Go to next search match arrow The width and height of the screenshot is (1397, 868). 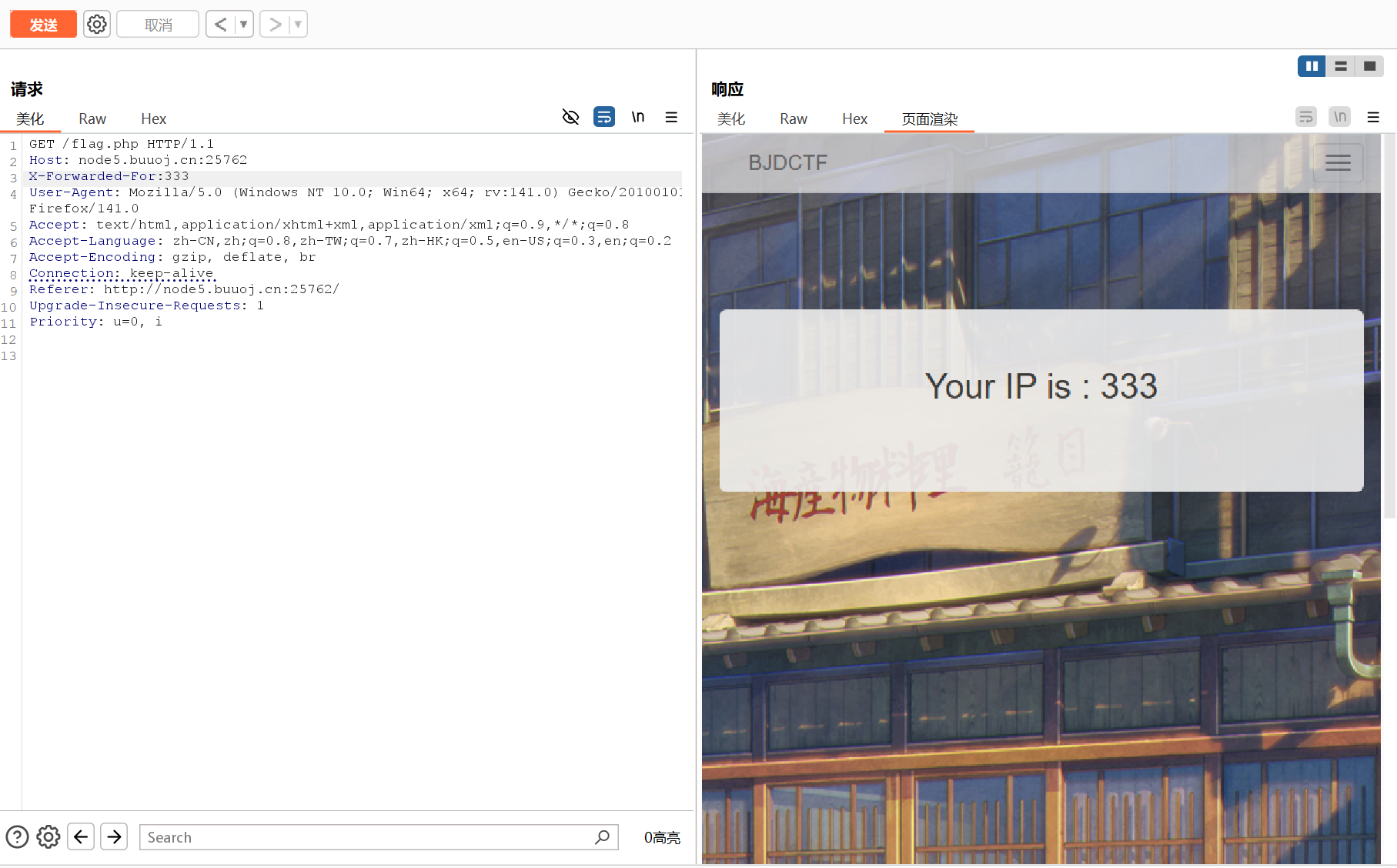(114, 836)
